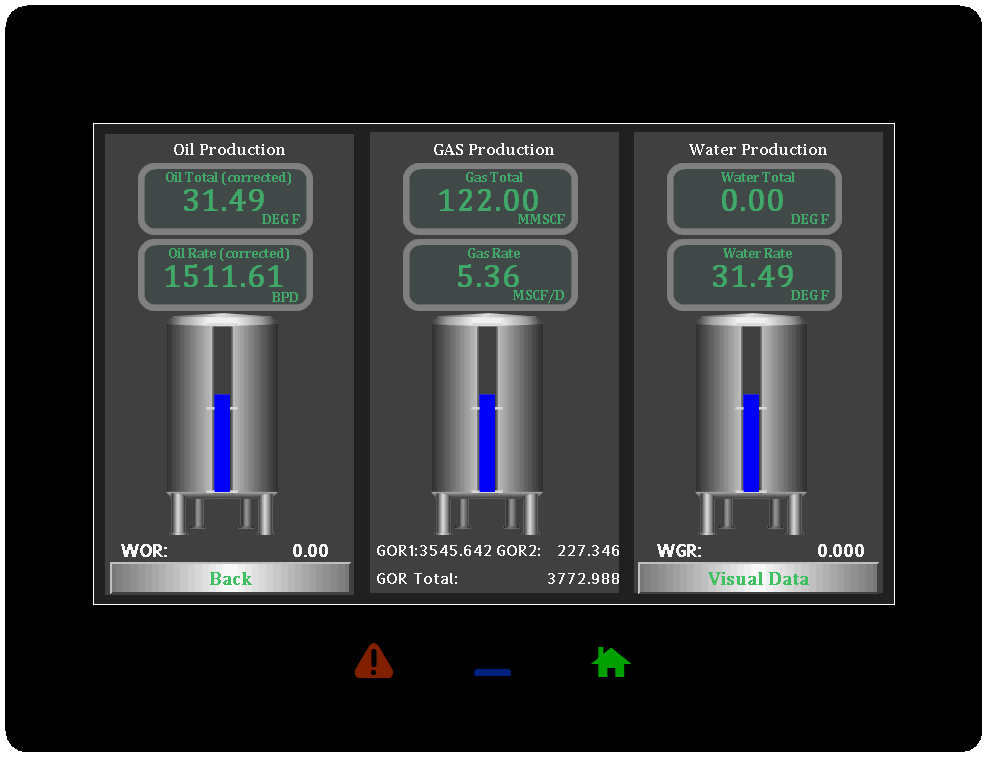Select the Water Rate value box
The width and height of the screenshot is (988, 758).
coord(754,275)
